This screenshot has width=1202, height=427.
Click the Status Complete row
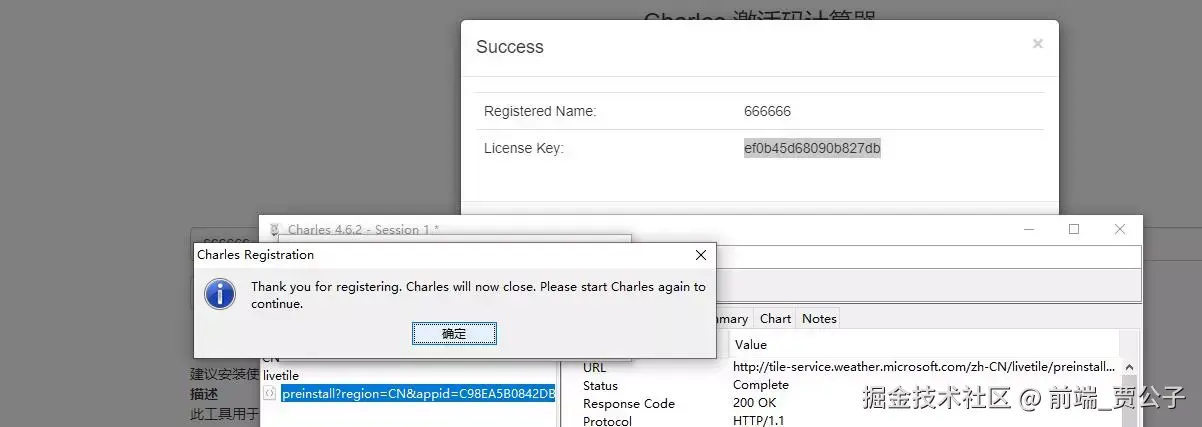[x=850, y=385]
